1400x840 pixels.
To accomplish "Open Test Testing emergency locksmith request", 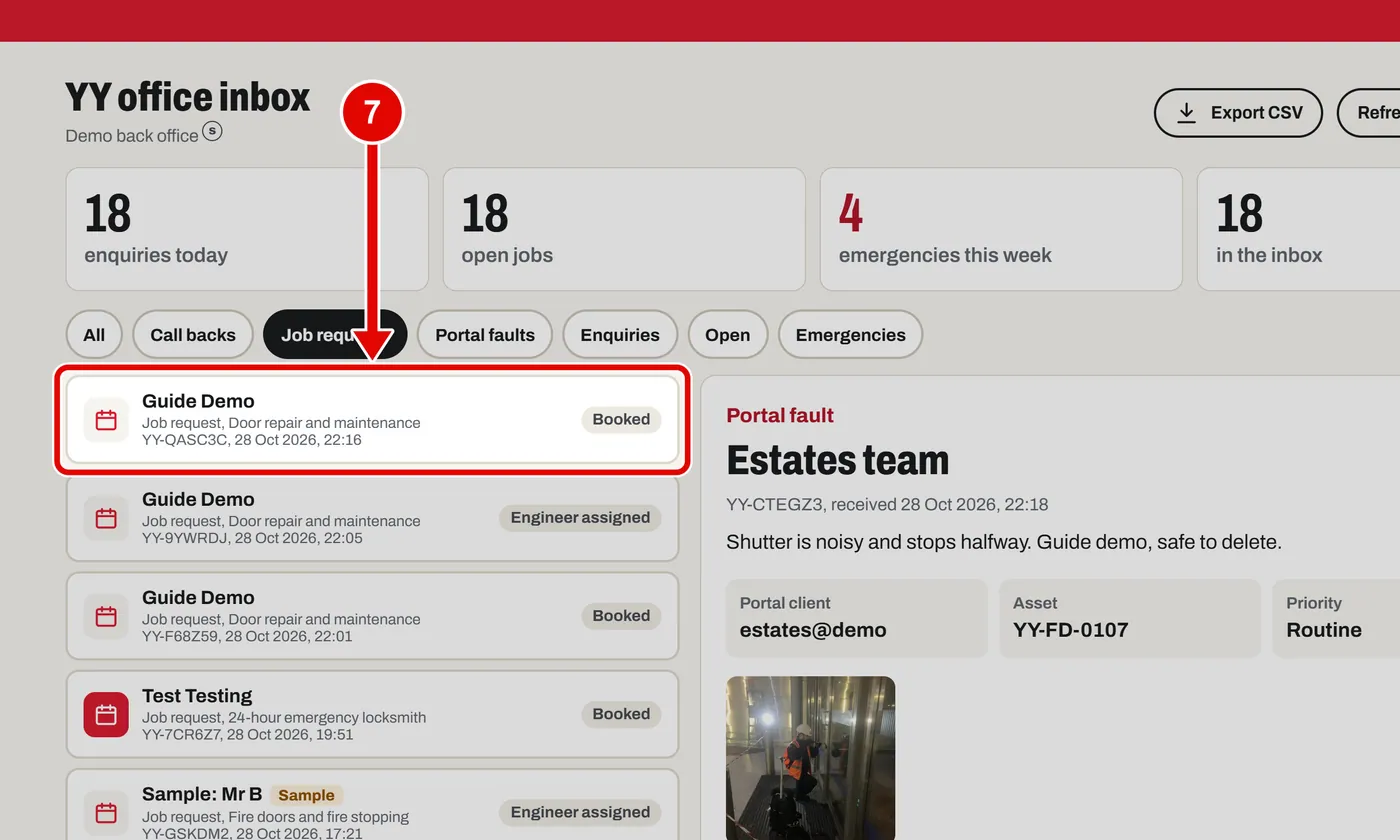I will 372,714.
